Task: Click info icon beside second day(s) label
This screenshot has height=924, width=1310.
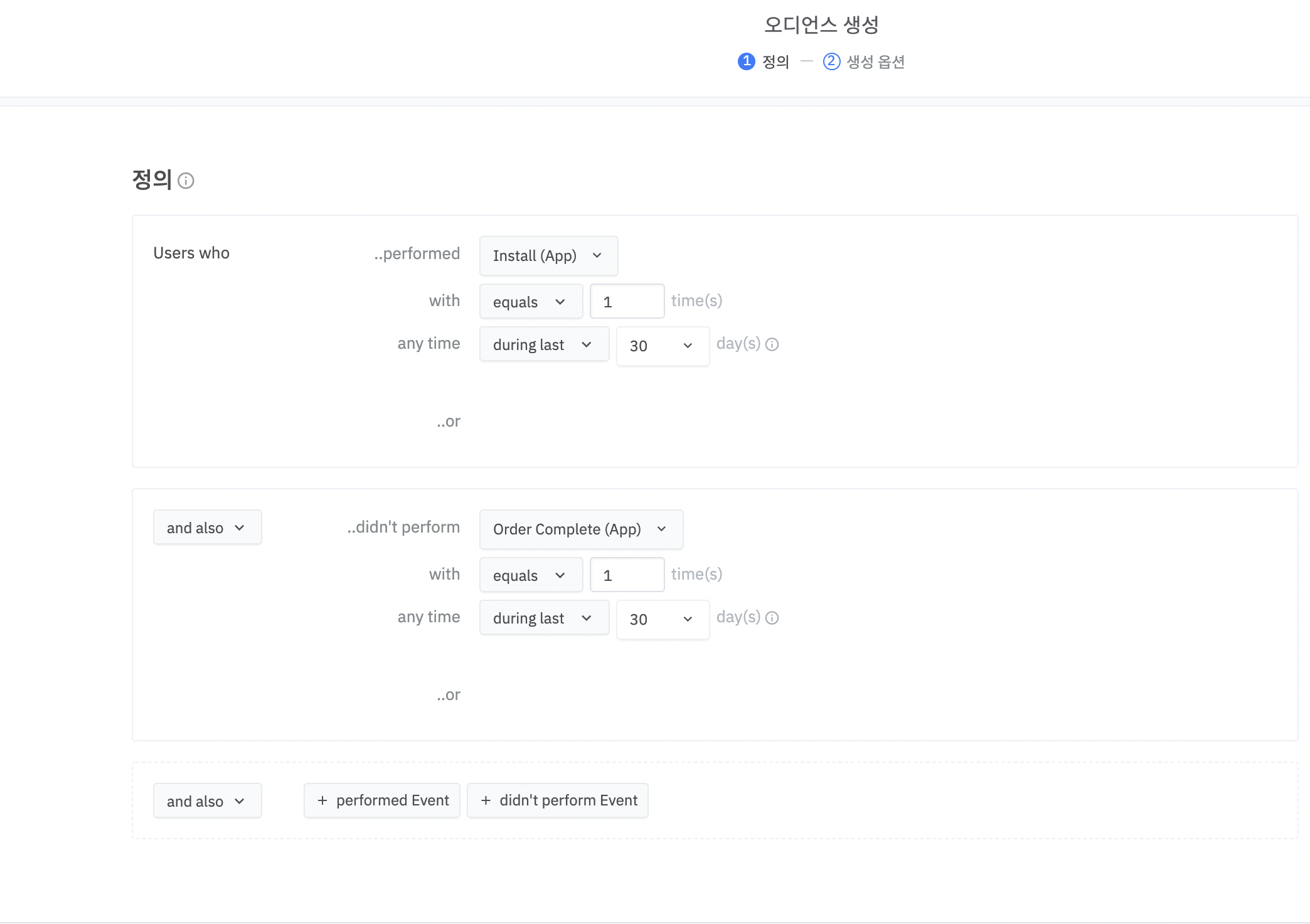Action: click(x=772, y=618)
